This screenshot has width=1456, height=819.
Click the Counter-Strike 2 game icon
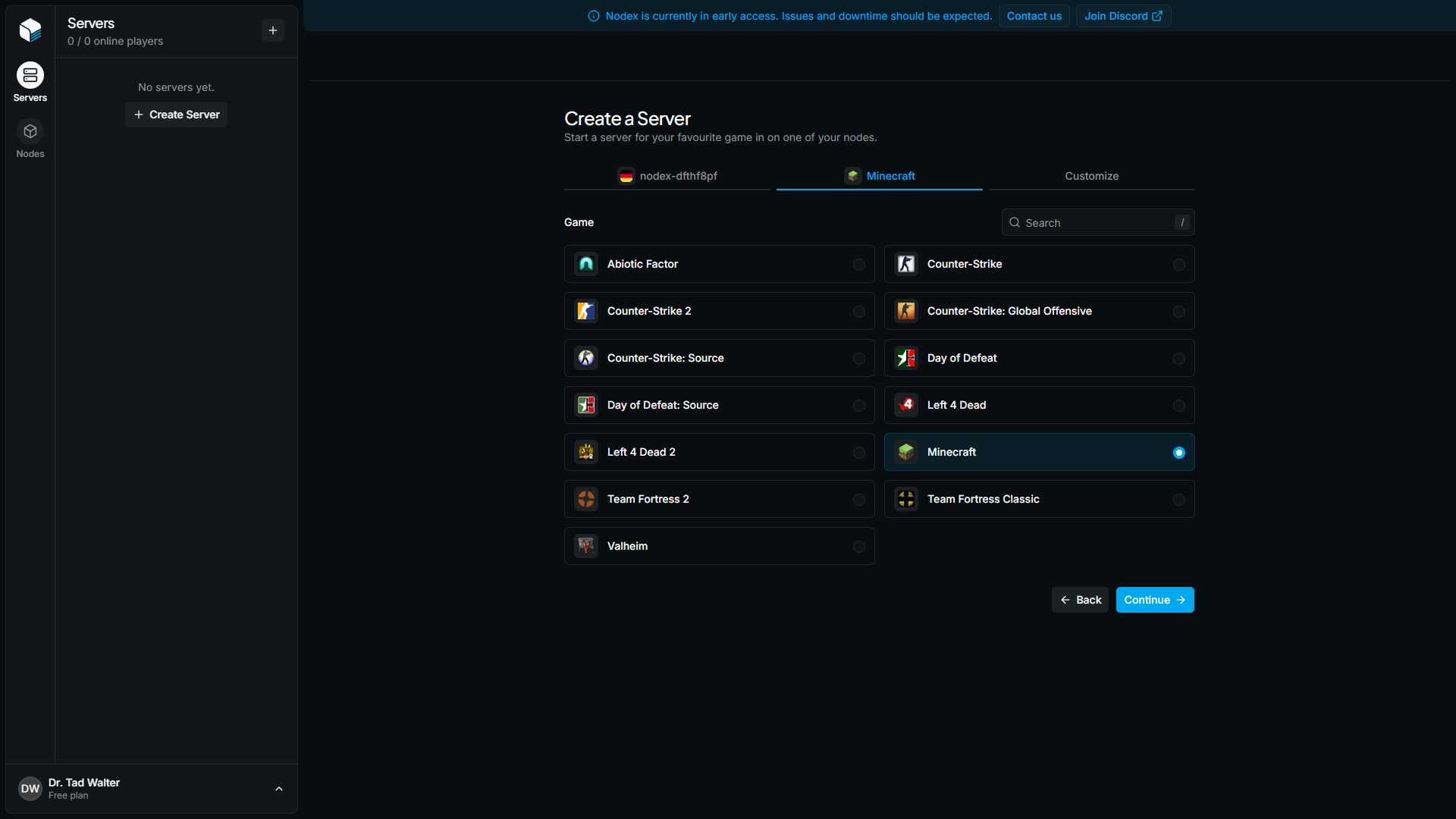point(586,311)
